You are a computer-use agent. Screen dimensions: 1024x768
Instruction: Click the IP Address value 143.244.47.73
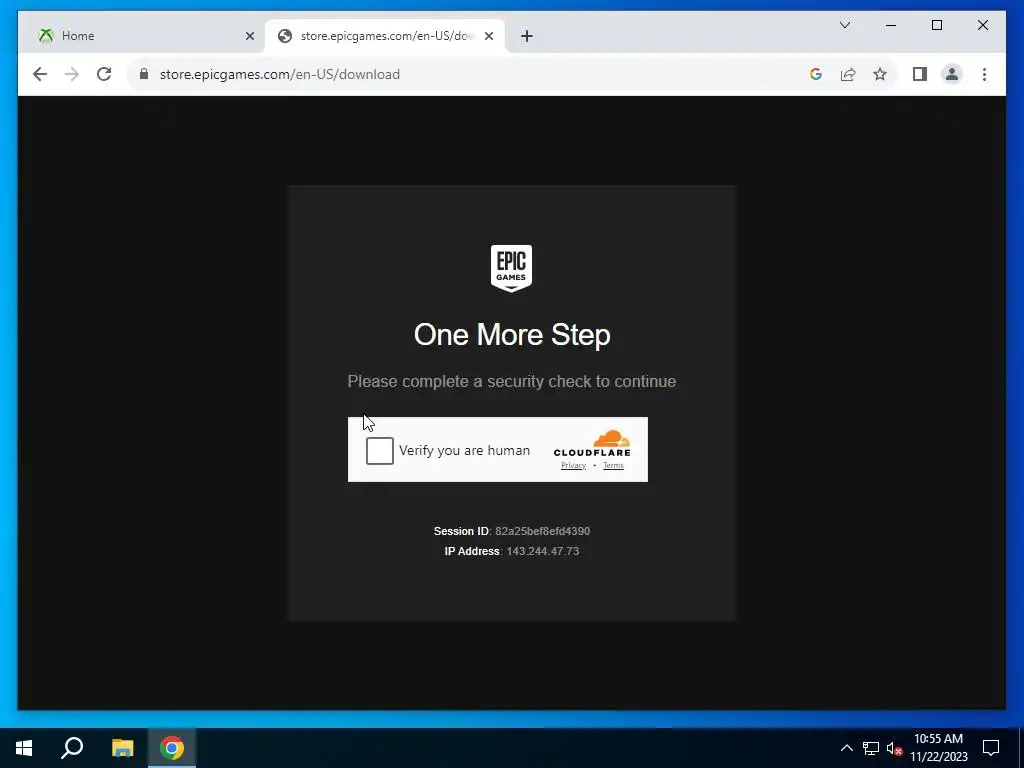point(543,551)
